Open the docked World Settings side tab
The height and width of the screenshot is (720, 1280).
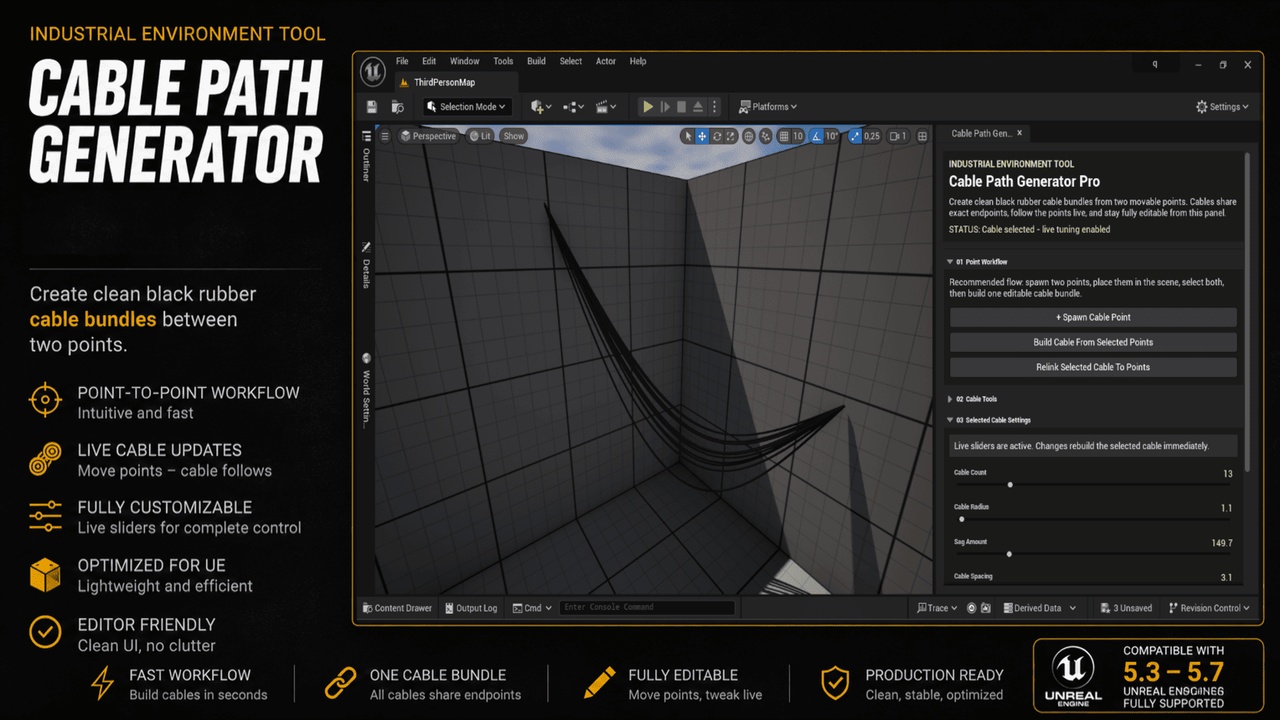(366, 390)
